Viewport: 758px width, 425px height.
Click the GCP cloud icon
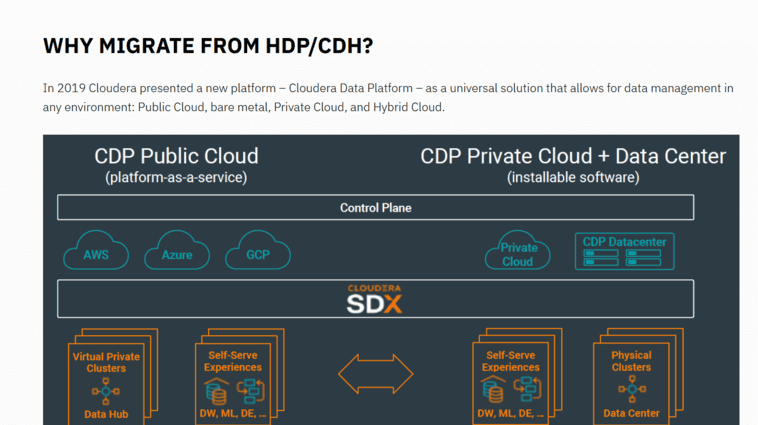point(258,253)
